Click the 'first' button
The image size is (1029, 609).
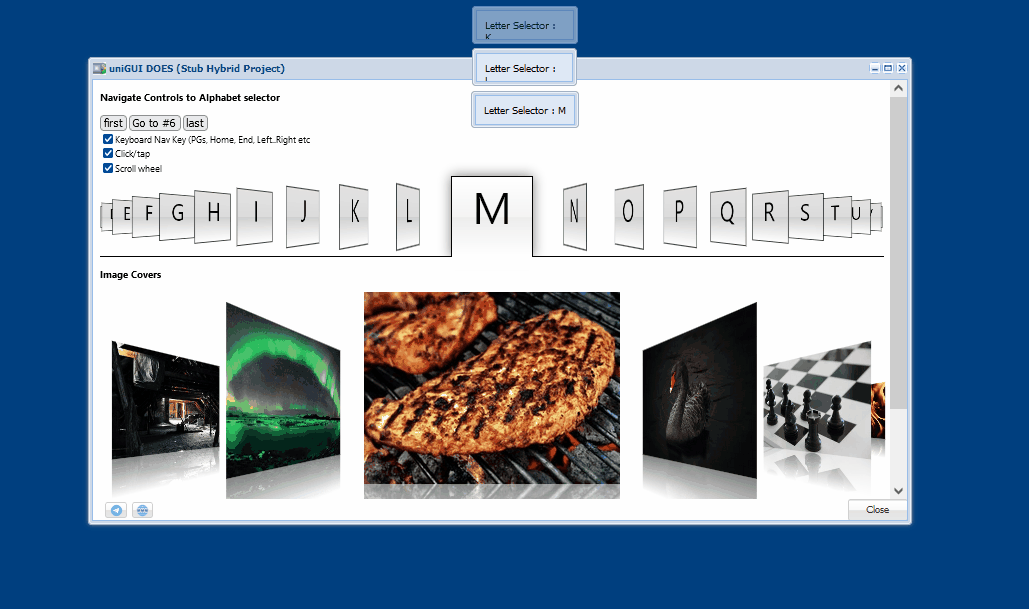click(x=113, y=123)
